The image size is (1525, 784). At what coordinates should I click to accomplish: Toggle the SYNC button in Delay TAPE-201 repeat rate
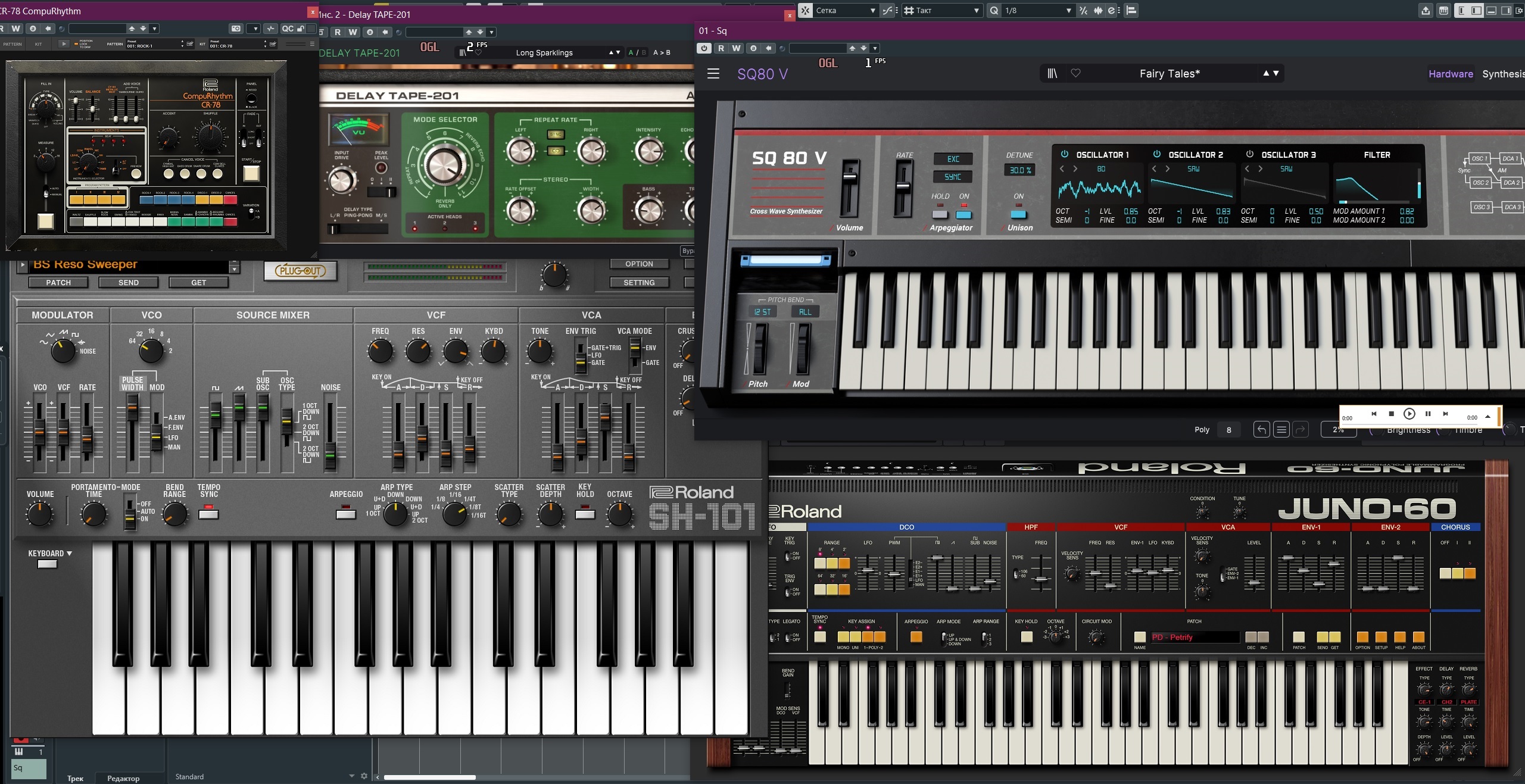(556, 135)
